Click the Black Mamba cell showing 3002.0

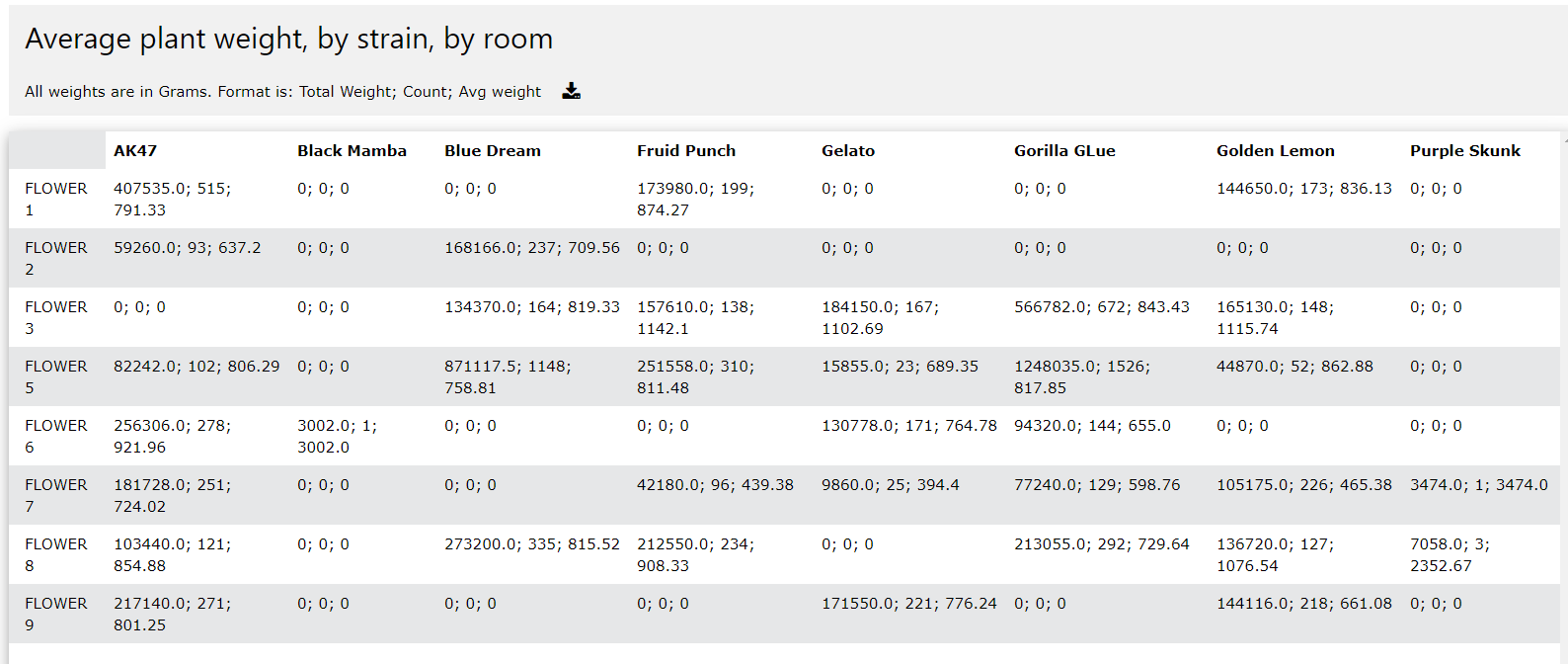tap(337, 436)
